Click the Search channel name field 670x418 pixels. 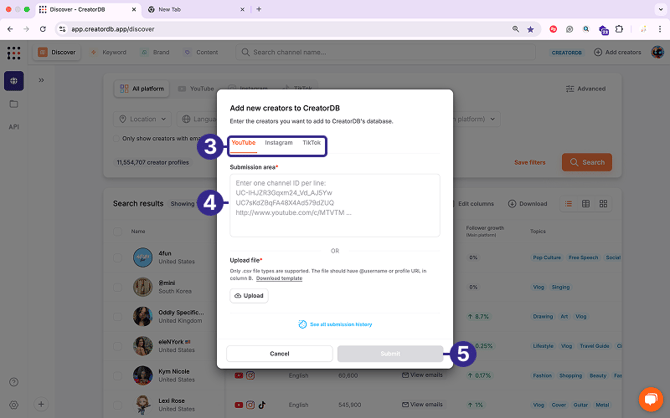[x=385, y=52]
